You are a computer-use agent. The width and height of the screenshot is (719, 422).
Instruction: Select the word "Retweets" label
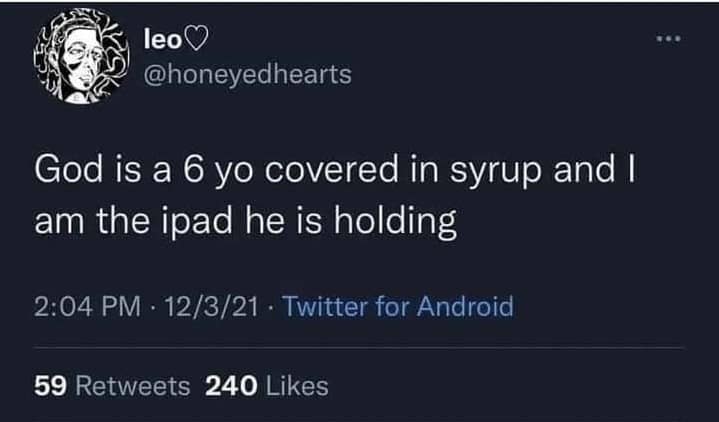(133, 386)
